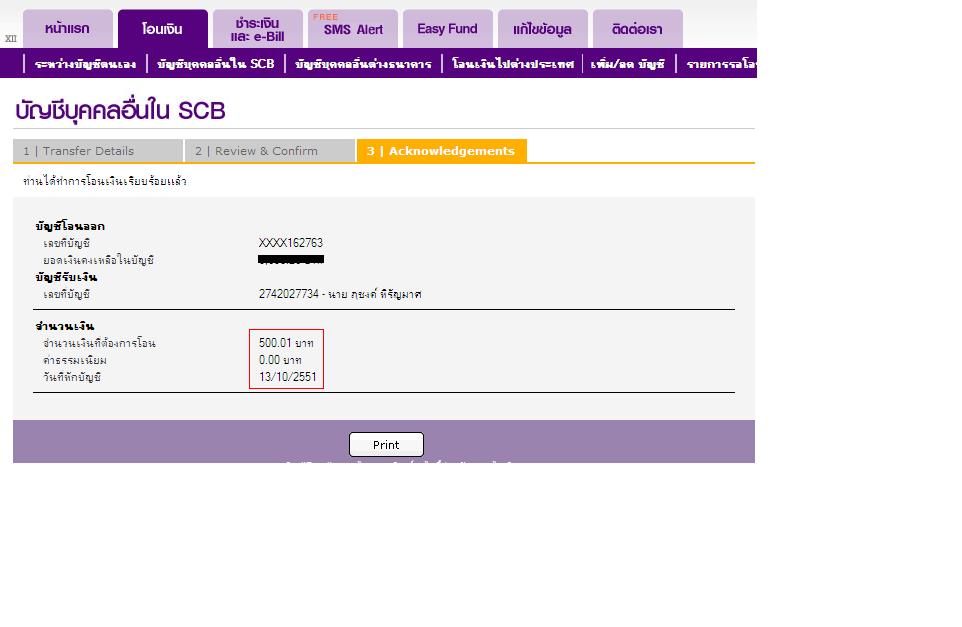
Task: Click the date 13/10/2551
Action: pos(288,377)
